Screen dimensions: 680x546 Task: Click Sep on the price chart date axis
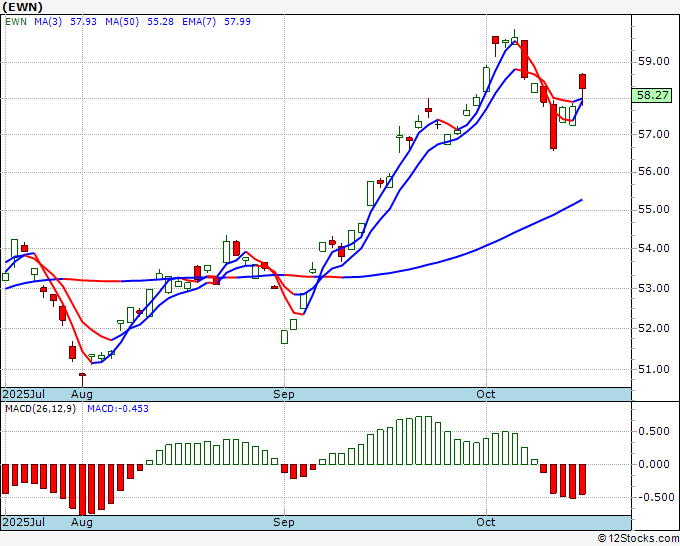(x=284, y=394)
